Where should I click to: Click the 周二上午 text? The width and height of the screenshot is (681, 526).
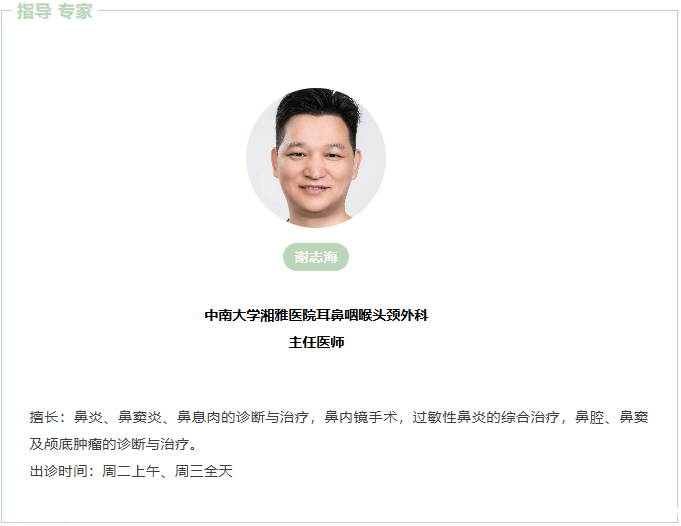point(131,471)
